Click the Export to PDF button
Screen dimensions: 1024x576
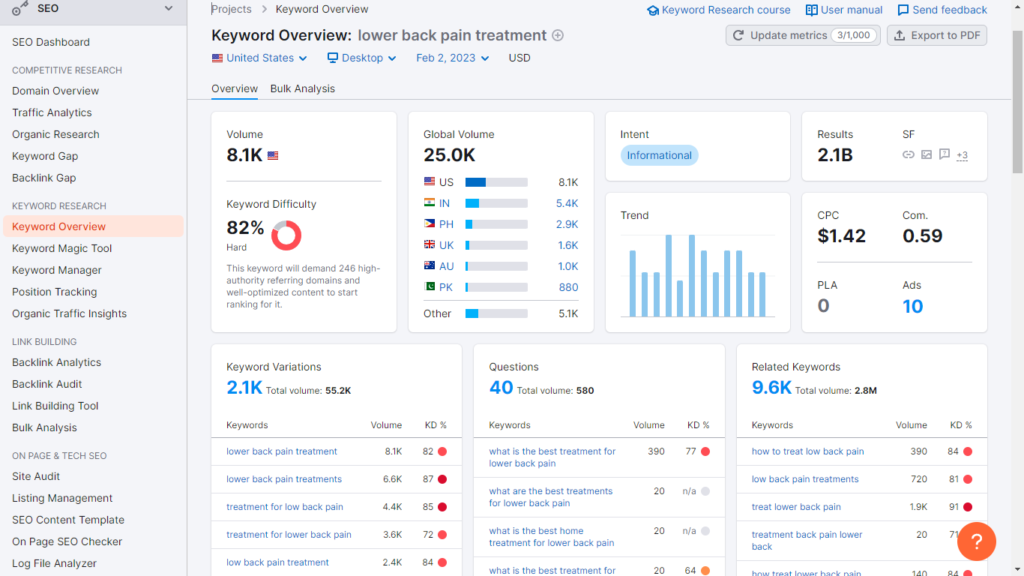coord(936,35)
